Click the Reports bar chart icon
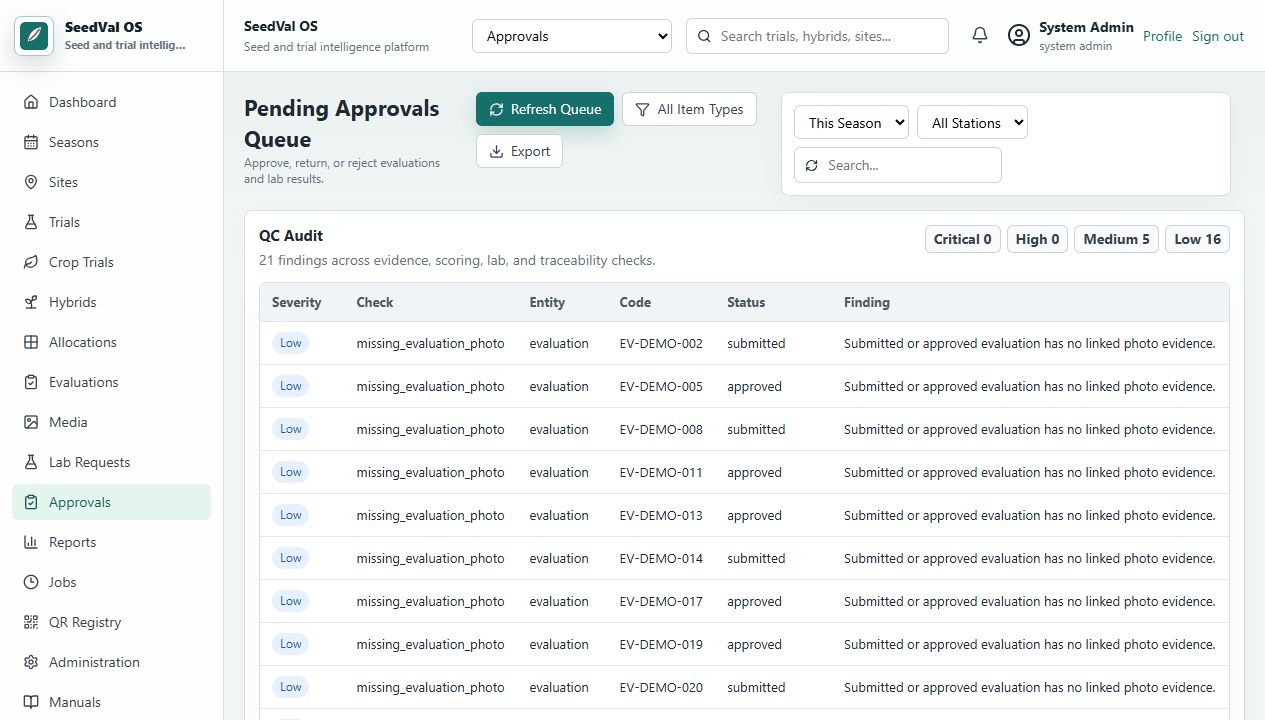 pos(31,542)
